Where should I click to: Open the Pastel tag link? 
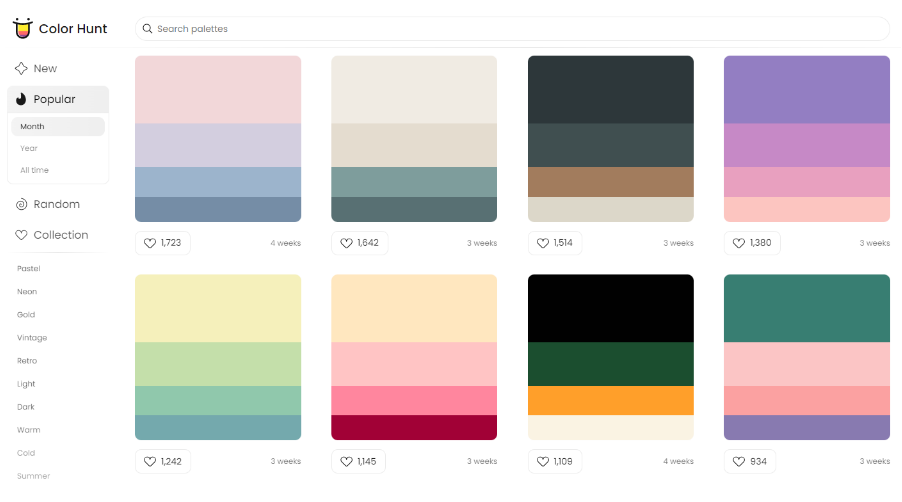(28, 268)
